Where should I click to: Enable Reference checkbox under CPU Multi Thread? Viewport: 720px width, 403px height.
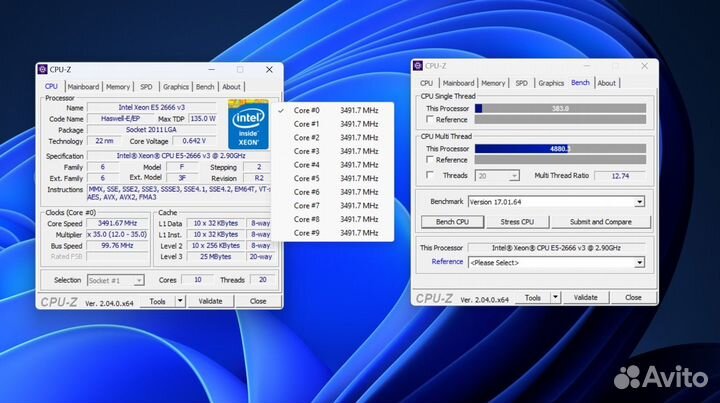pyautogui.click(x=430, y=160)
